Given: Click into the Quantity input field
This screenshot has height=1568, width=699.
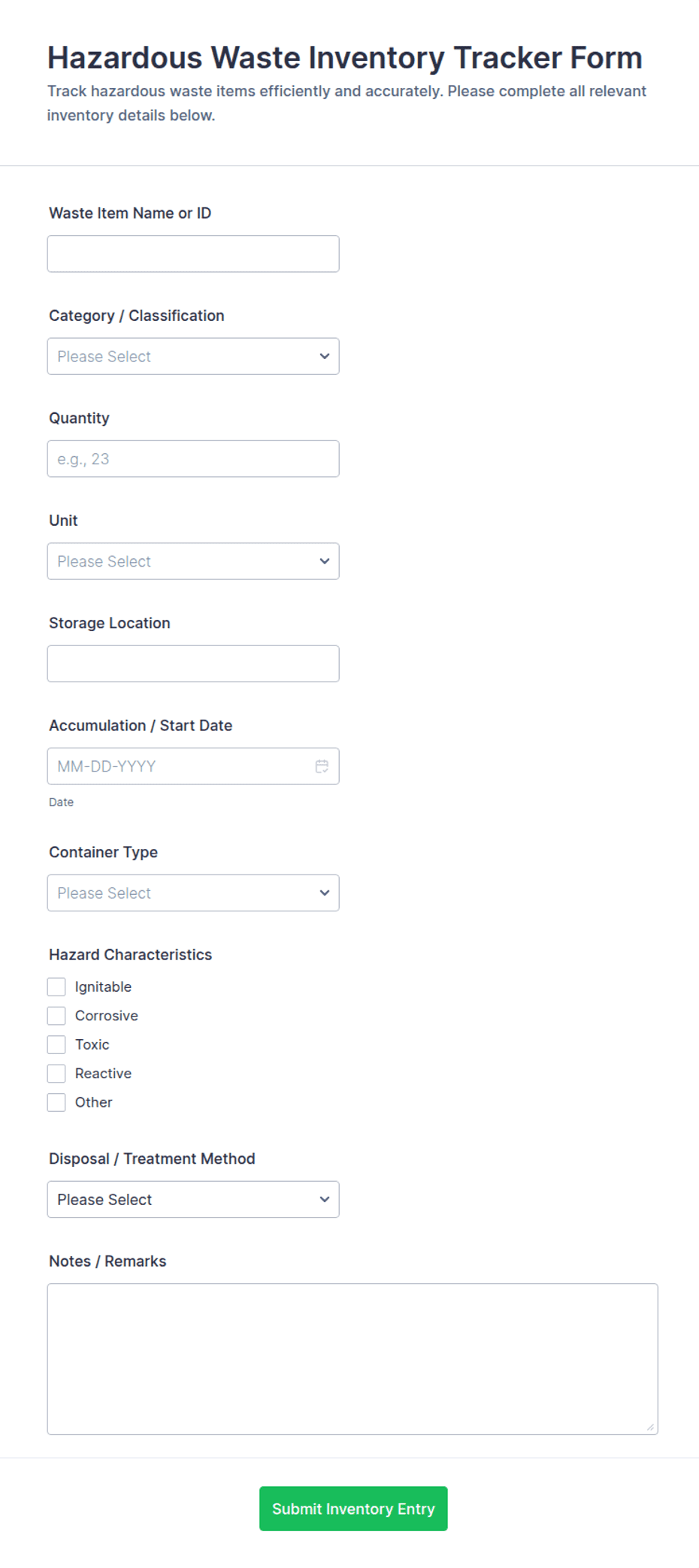Looking at the screenshot, I should coord(193,459).
